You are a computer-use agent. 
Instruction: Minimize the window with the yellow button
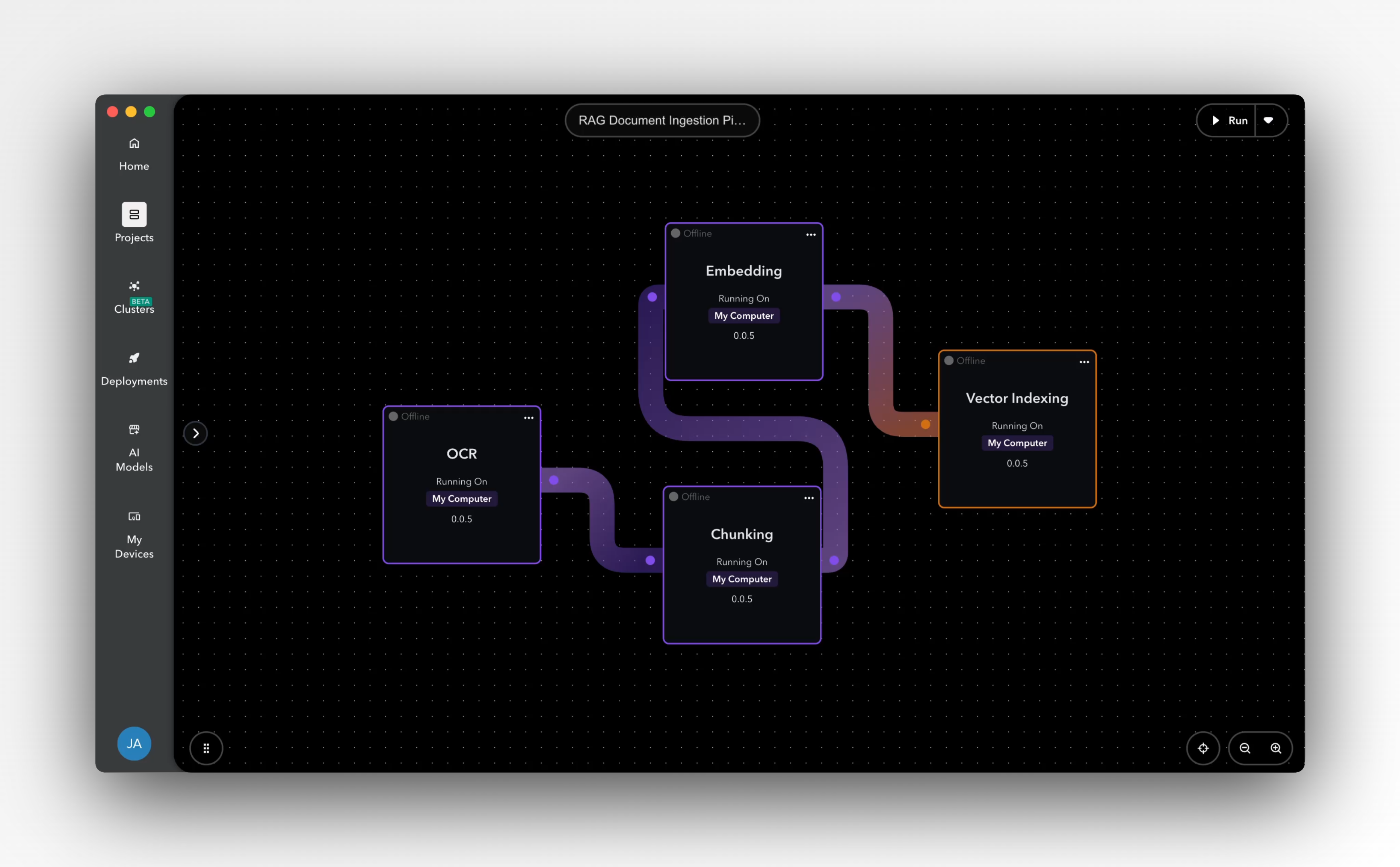tap(131, 112)
